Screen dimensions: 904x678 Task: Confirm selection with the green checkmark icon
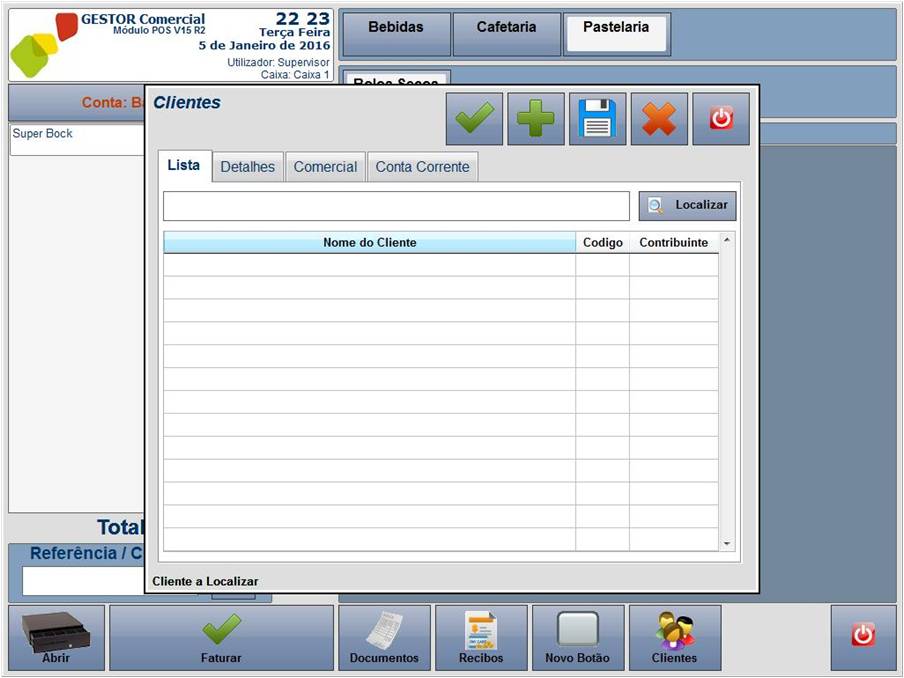coord(474,119)
